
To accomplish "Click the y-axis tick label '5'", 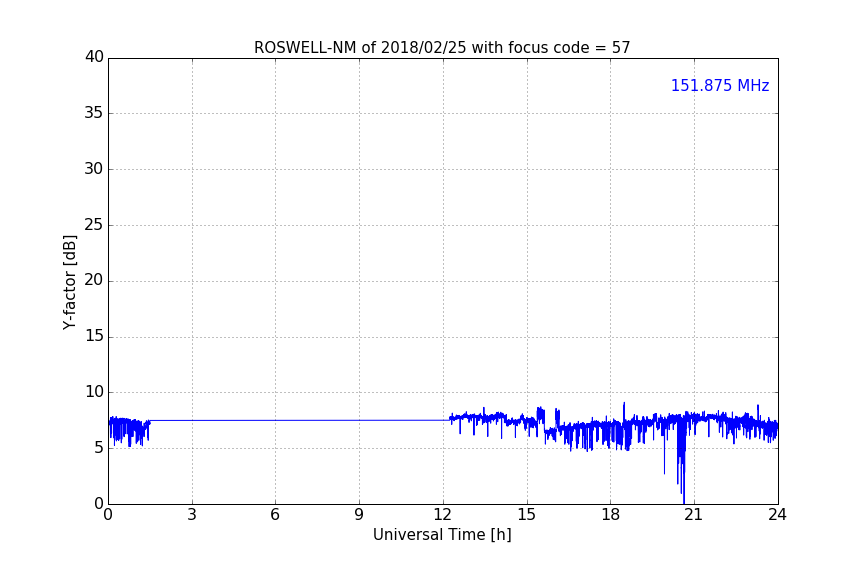I will [x=99, y=448].
